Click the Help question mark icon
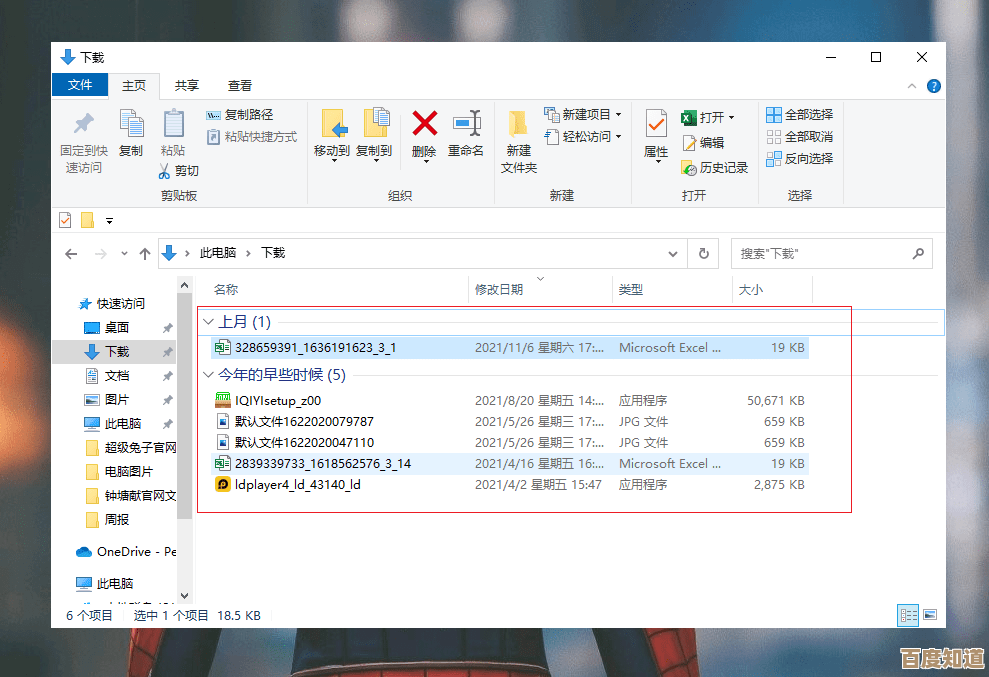989x677 pixels. click(933, 87)
